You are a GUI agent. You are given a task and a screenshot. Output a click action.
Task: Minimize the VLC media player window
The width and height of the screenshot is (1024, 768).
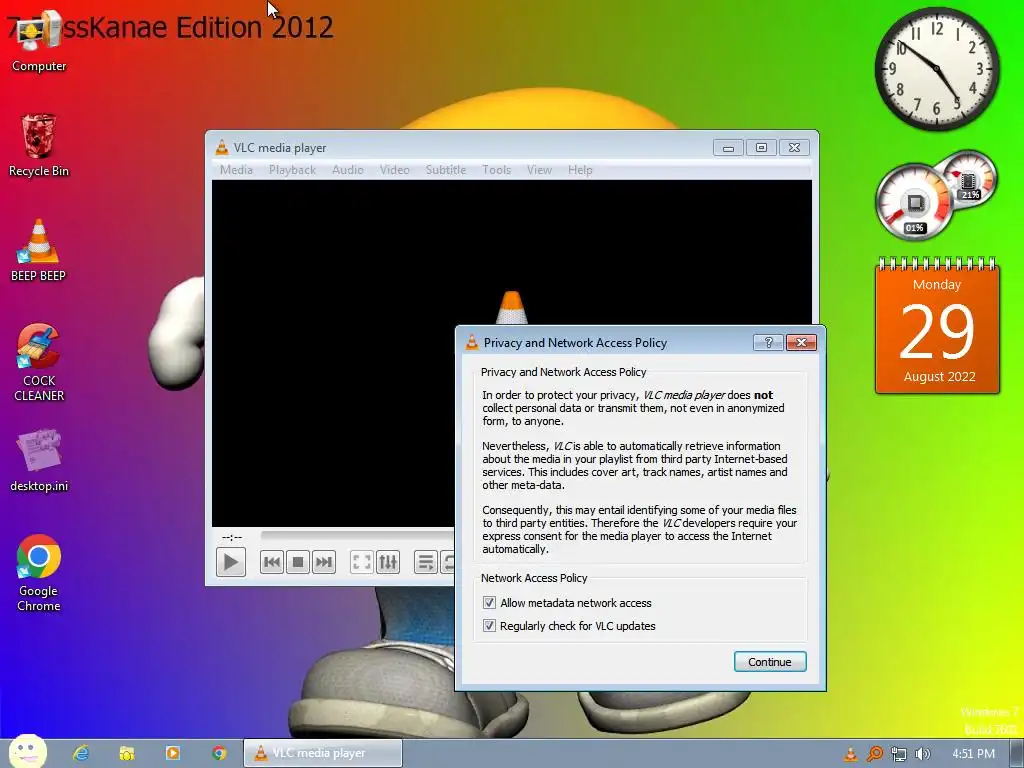click(728, 148)
